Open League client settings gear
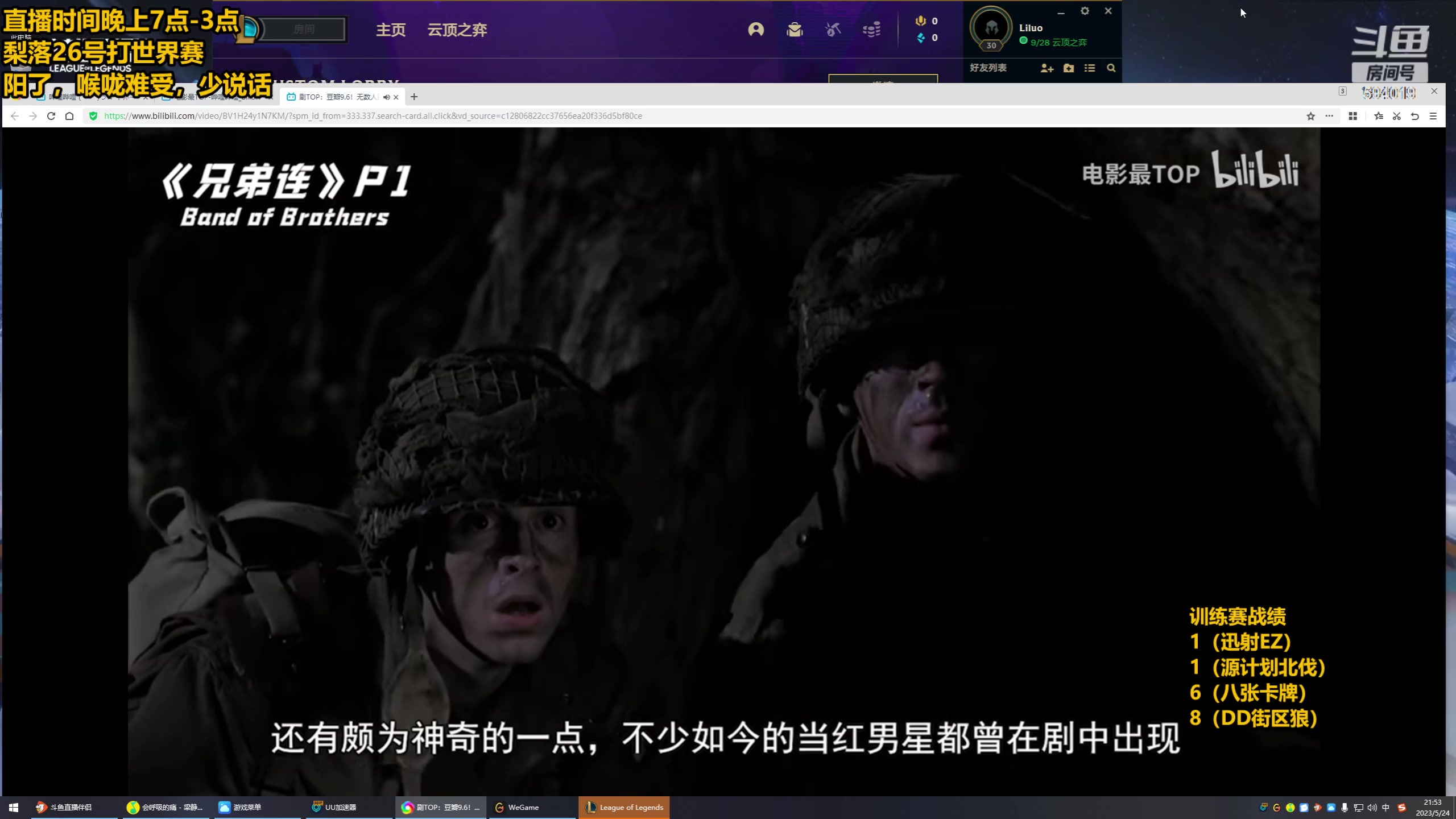The width and height of the screenshot is (1456, 819). click(x=1085, y=11)
